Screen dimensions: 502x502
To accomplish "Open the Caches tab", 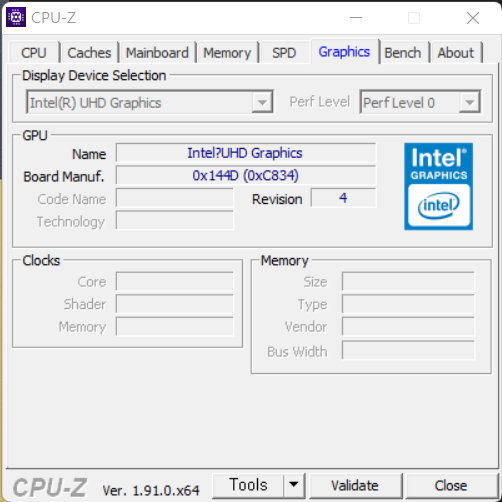I will pyautogui.click(x=89, y=53).
